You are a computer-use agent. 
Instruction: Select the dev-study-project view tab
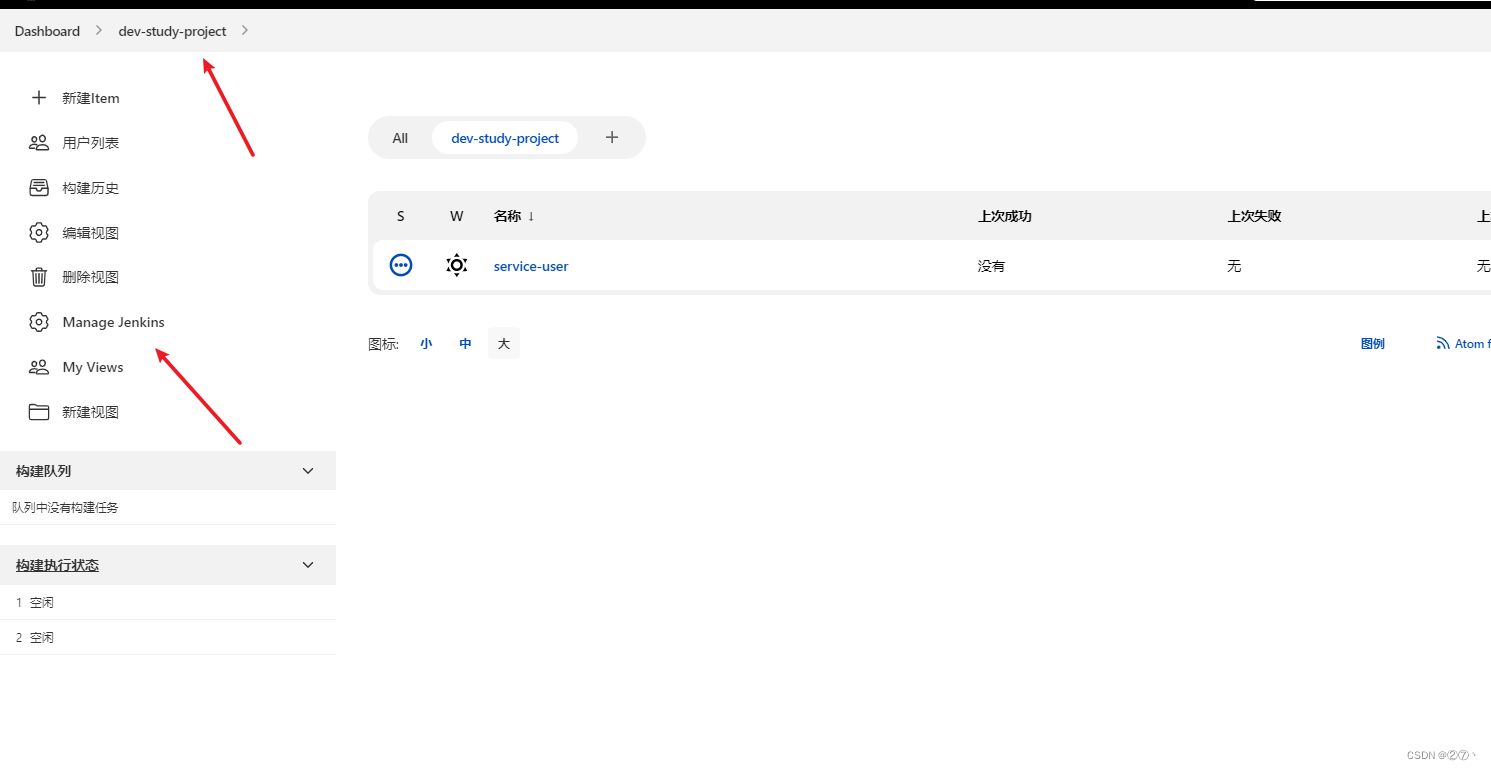tap(505, 138)
